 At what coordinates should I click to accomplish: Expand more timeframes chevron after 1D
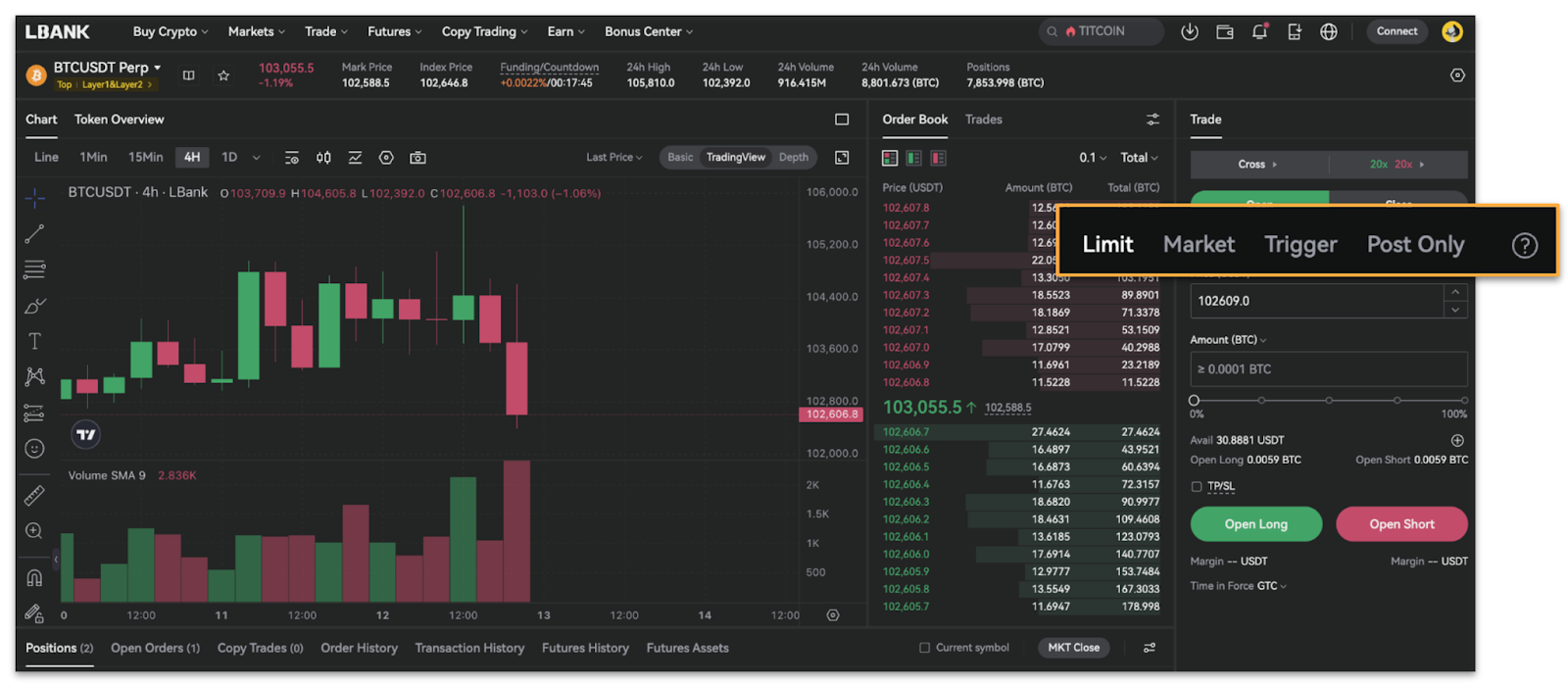coord(257,158)
